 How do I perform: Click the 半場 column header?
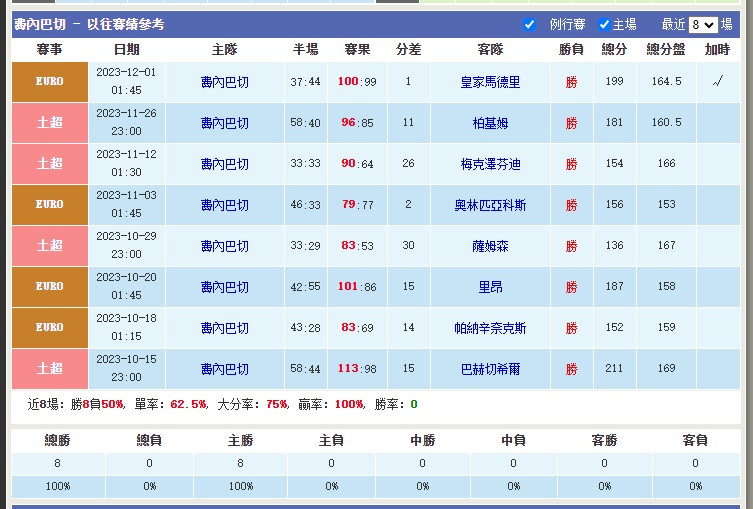[305, 49]
